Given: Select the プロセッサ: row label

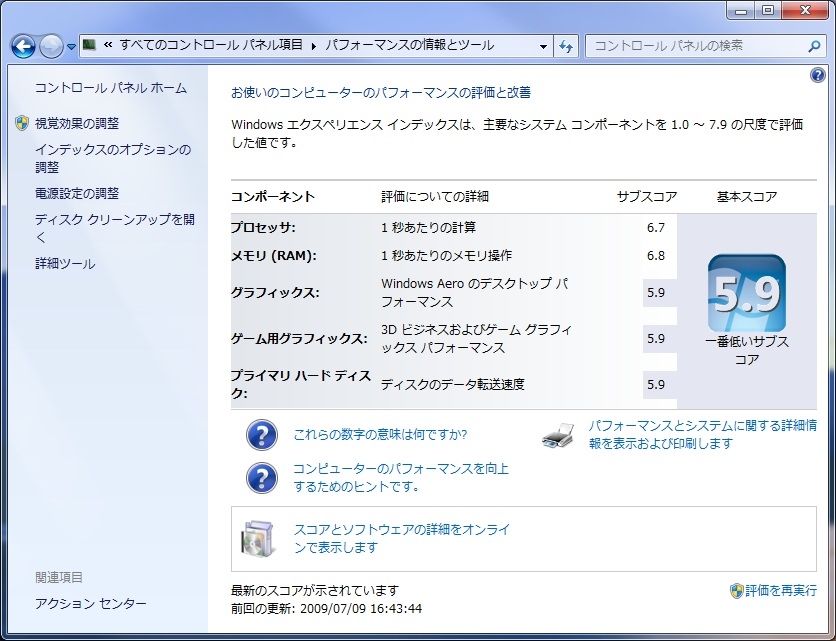Looking at the screenshot, I should point(263,228).
